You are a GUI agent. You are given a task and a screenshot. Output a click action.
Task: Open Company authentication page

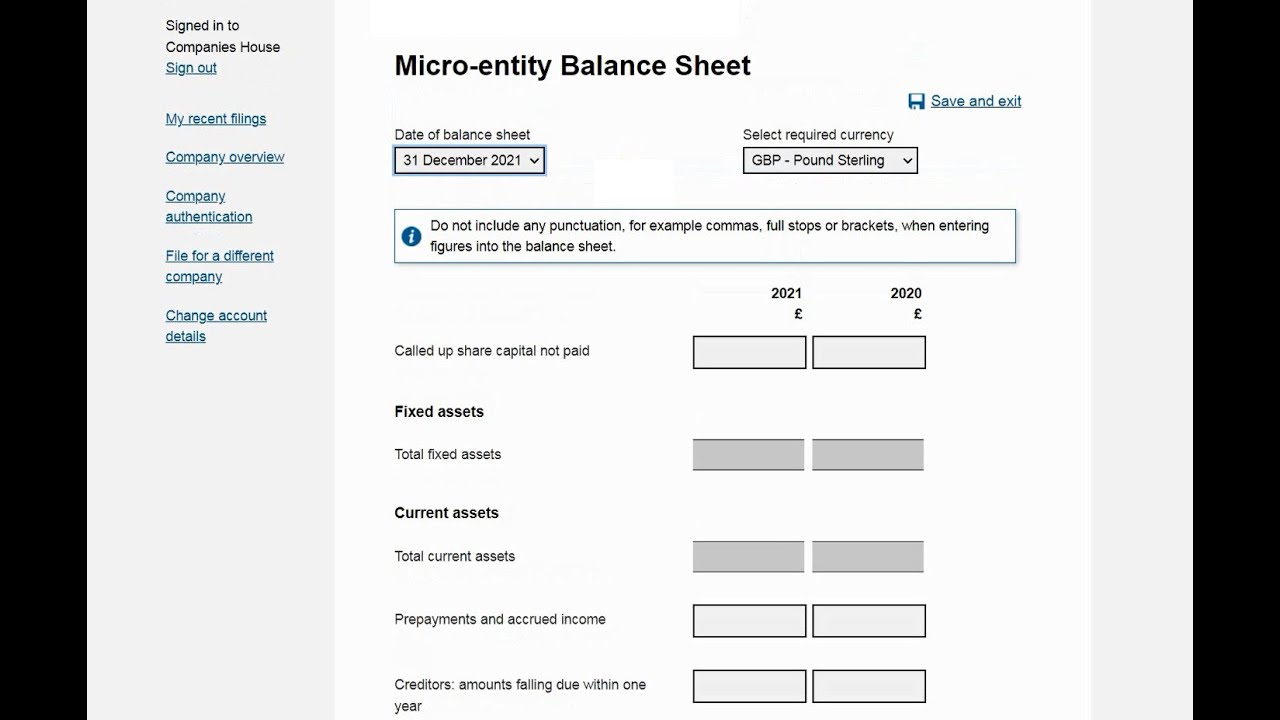[x=208, y=206]
